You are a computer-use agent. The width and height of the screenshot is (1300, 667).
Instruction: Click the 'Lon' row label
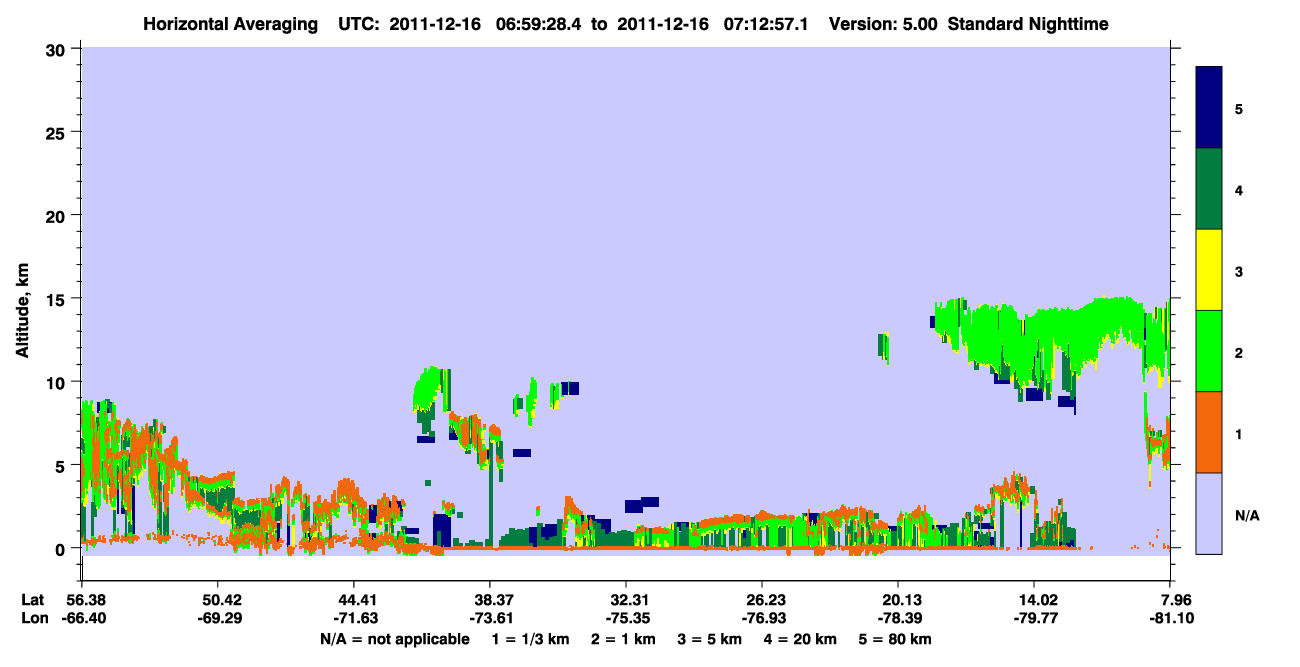tap(35, 618)
